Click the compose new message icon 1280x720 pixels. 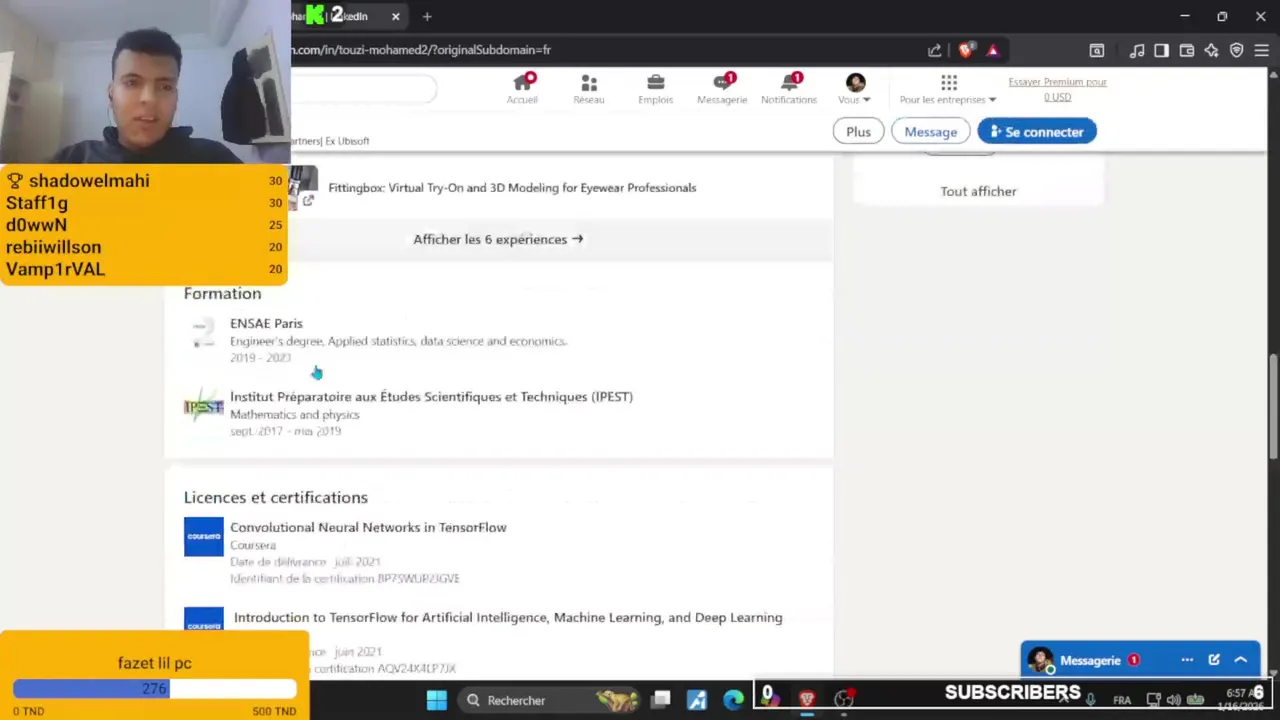click(1214, 660)
